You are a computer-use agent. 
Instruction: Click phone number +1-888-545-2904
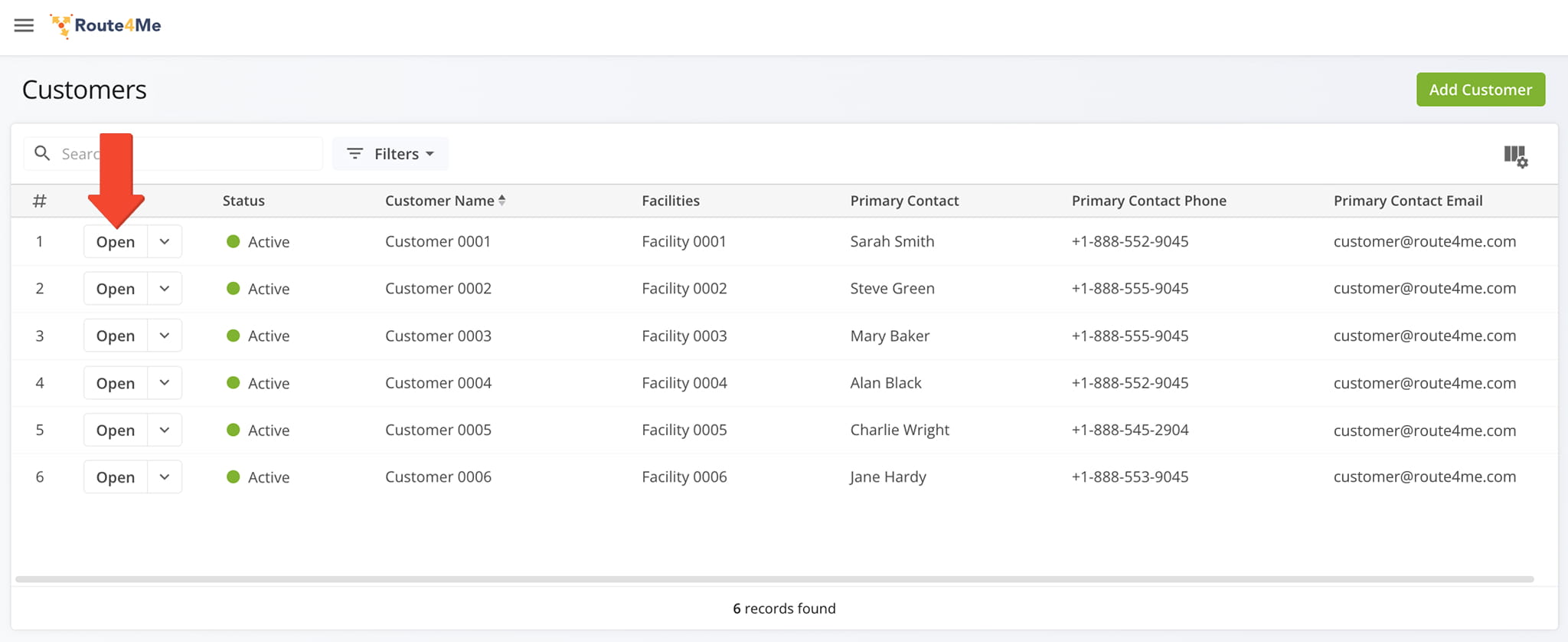(x=1130, y=430)
